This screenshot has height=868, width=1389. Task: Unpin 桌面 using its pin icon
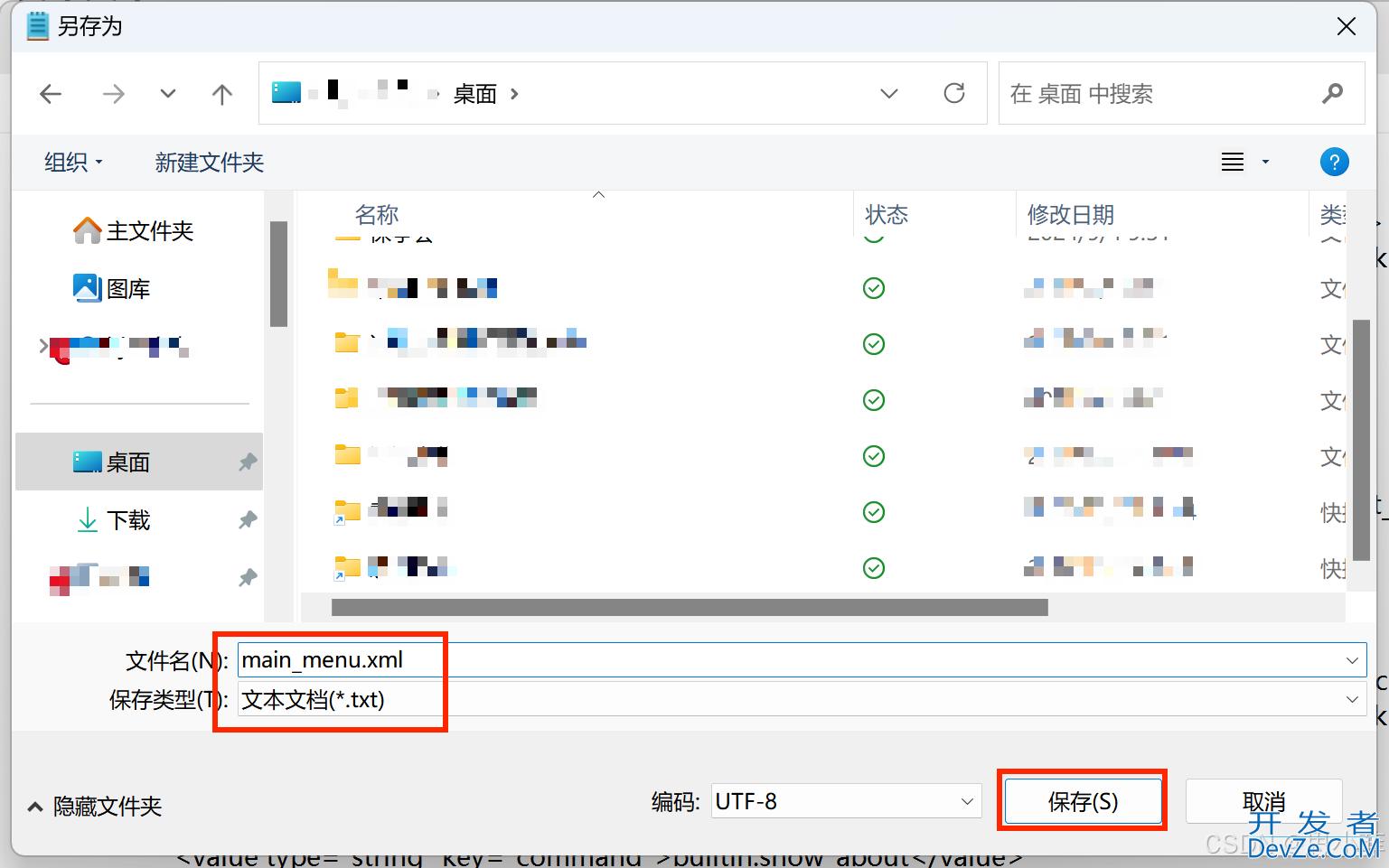[247, 462]
